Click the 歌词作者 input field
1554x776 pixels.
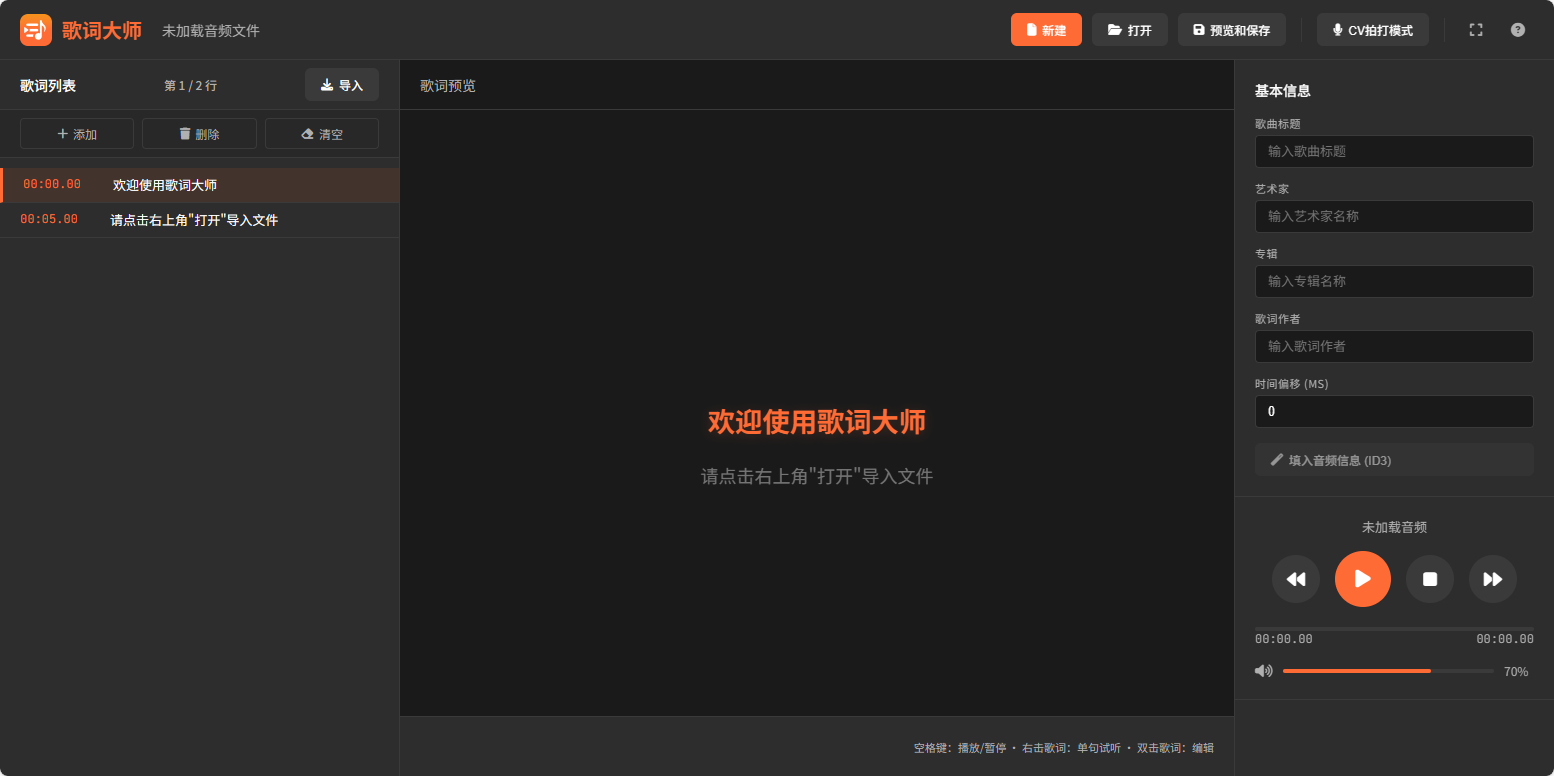pos(1394,347)
